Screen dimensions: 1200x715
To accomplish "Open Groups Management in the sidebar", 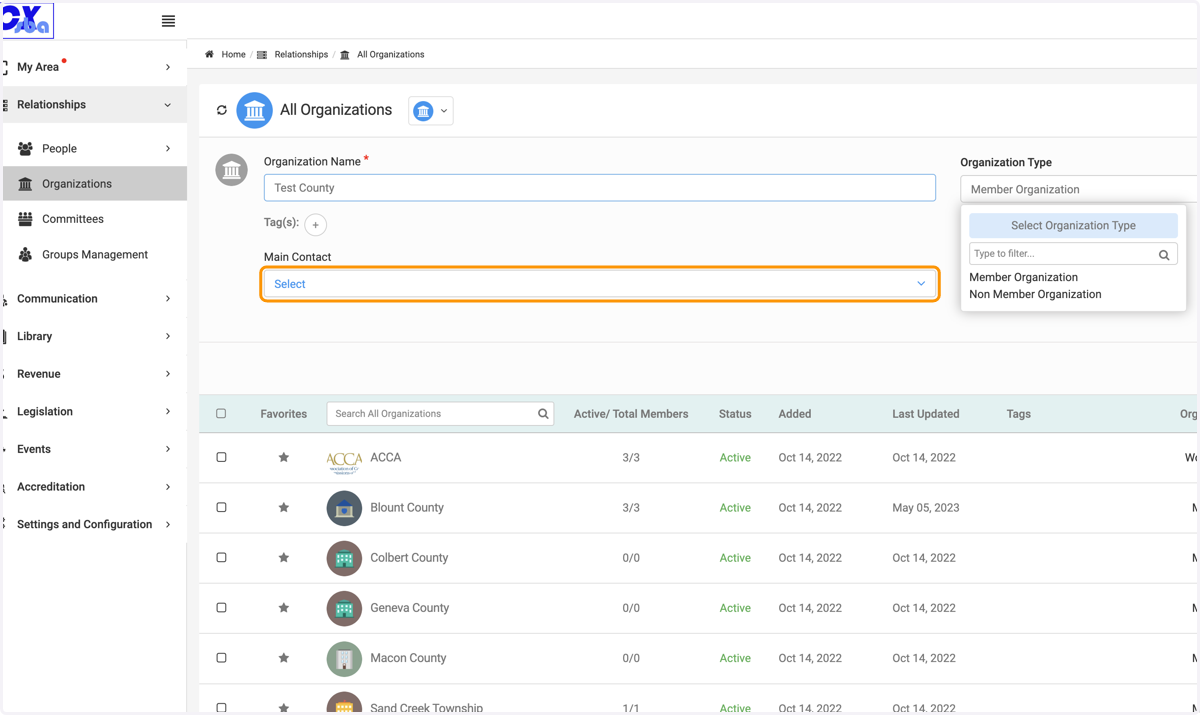I will [94, 255].
